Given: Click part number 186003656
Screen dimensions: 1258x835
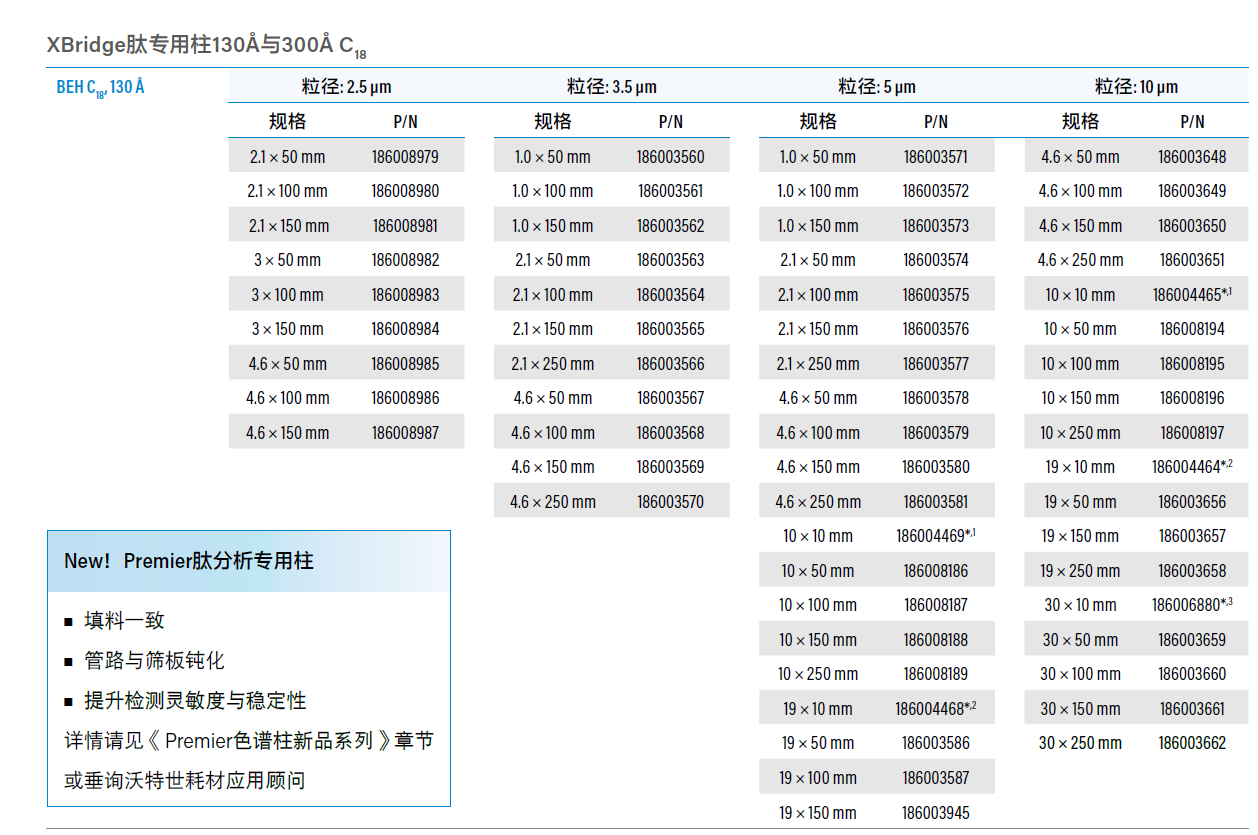Looking at the screenshot, I should pyautogui.click(x=1192, y=502).
